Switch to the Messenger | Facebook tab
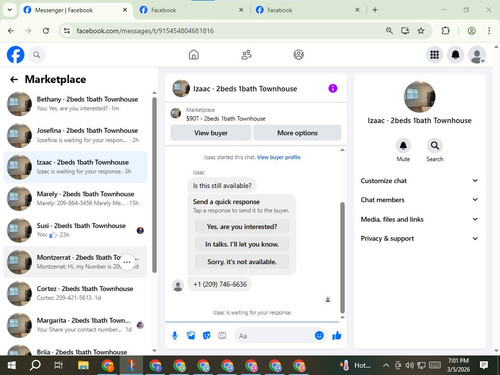500x375 pixels. [x=75, y=10]
